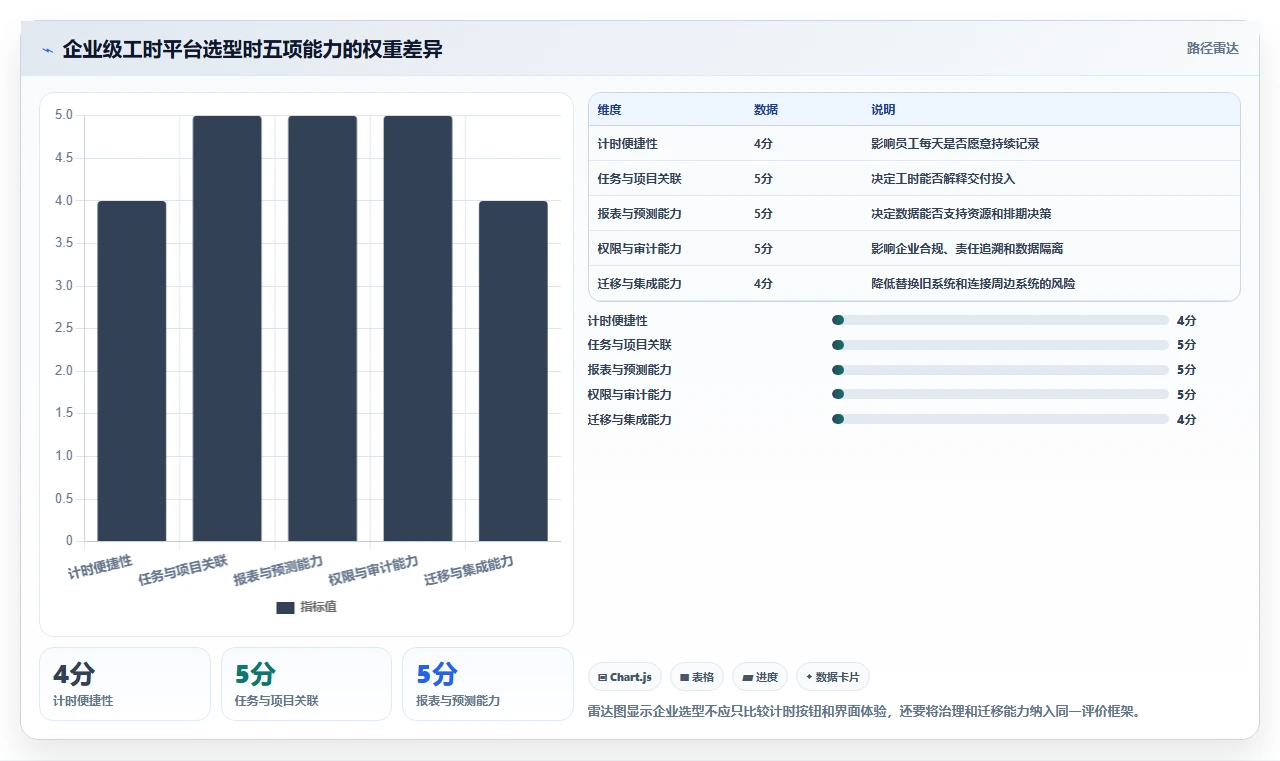Click the 路径雷达 label in header
The height and width of the screenshot is (761, 1280).
click(x=1212, y=48)
